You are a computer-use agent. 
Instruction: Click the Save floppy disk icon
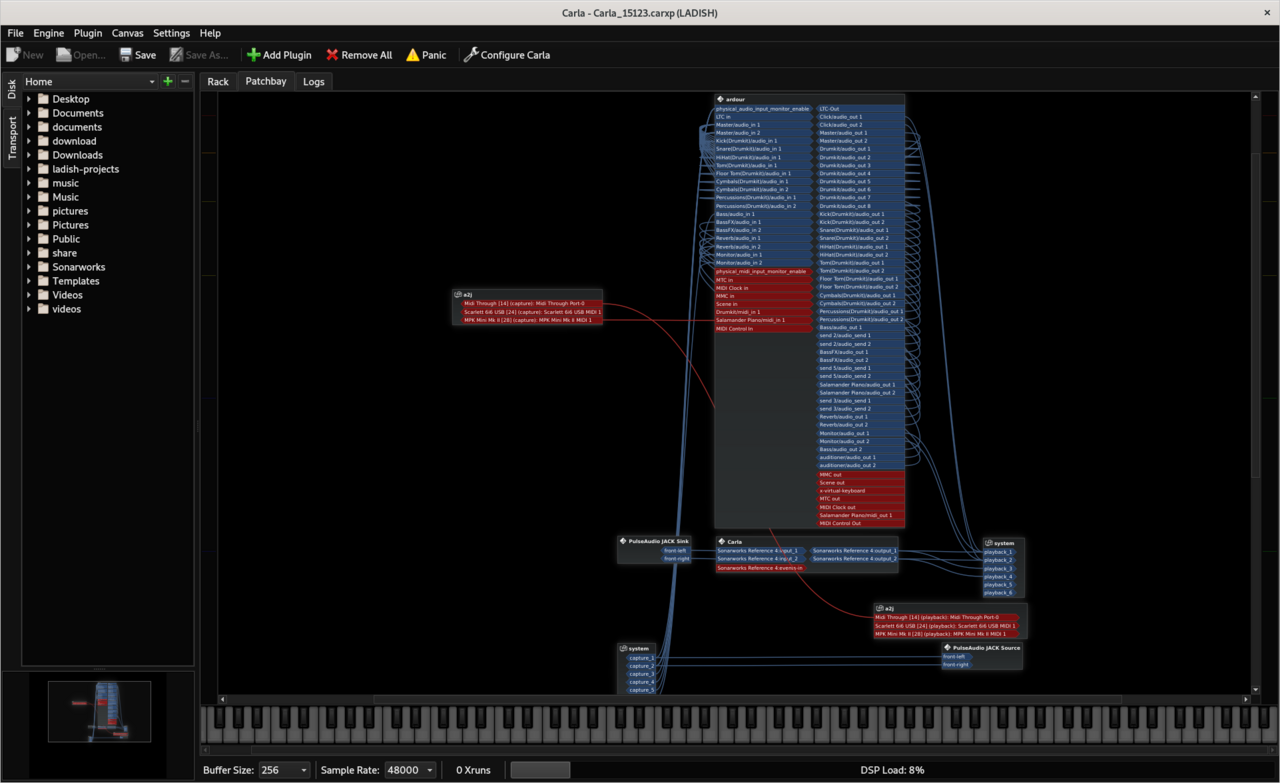pos(126,55)
